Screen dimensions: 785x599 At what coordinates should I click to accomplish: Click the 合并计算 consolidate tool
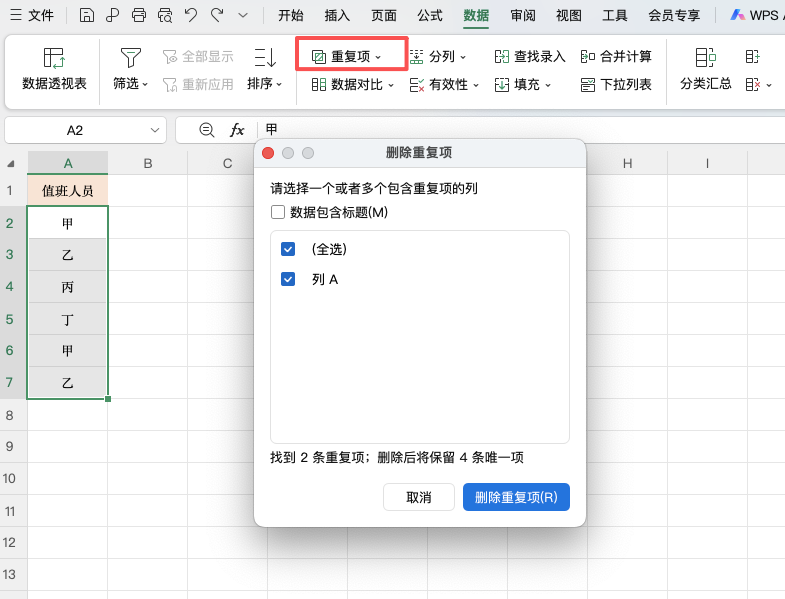pyautogui.click(x=616, y=57)
